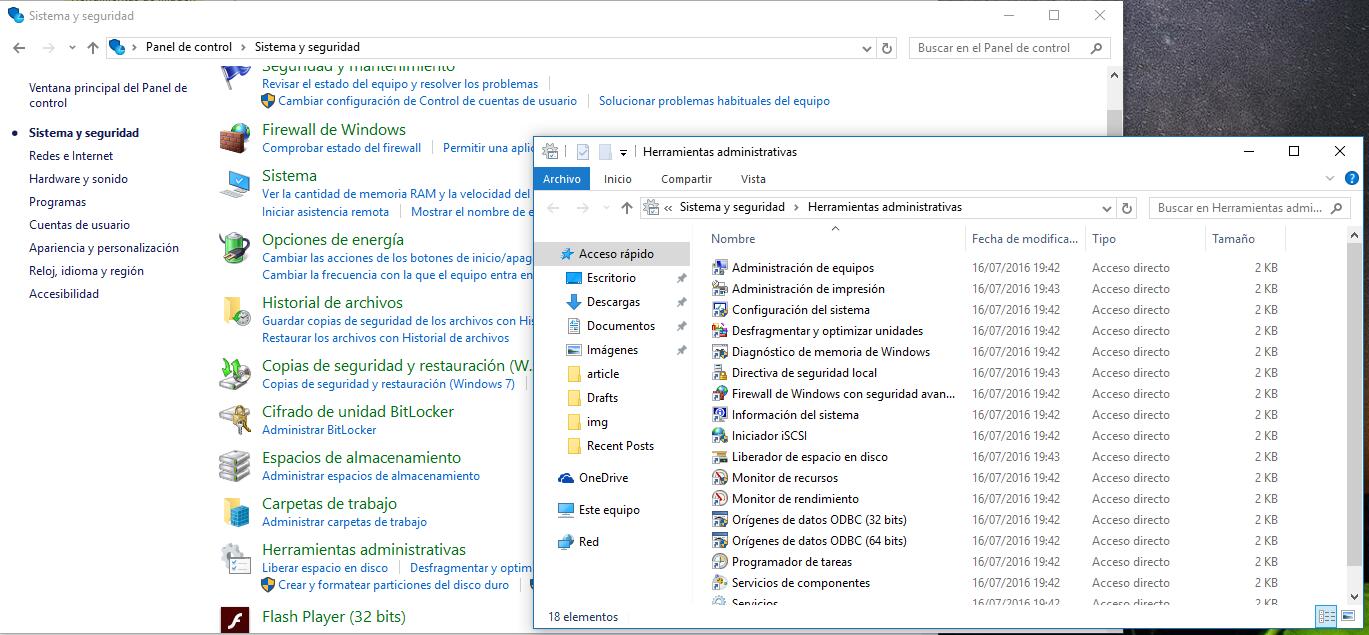
Task: Switch to details view in Explorer status bar
Action: coord(1326,617)
